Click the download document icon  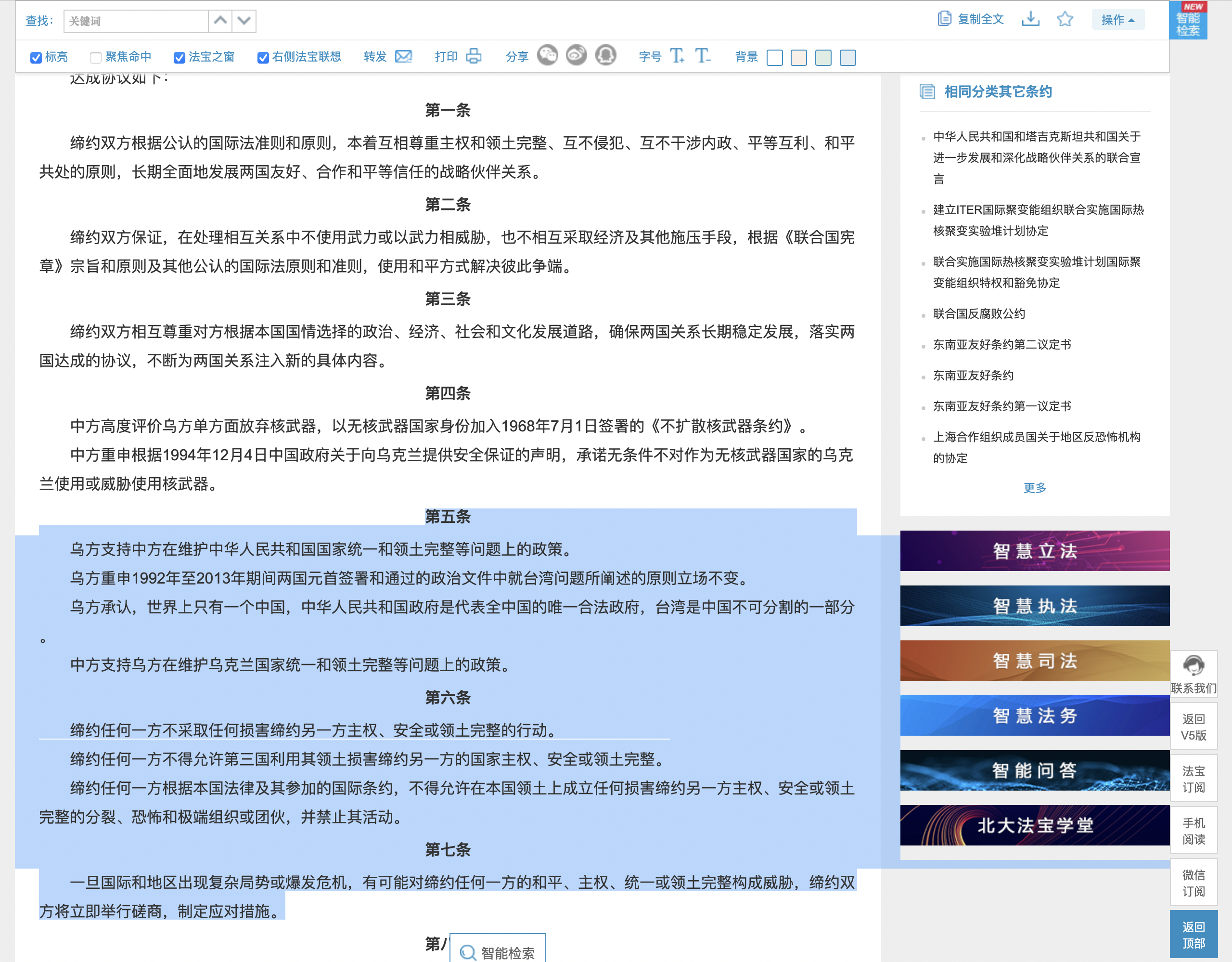pos(1031,19)
